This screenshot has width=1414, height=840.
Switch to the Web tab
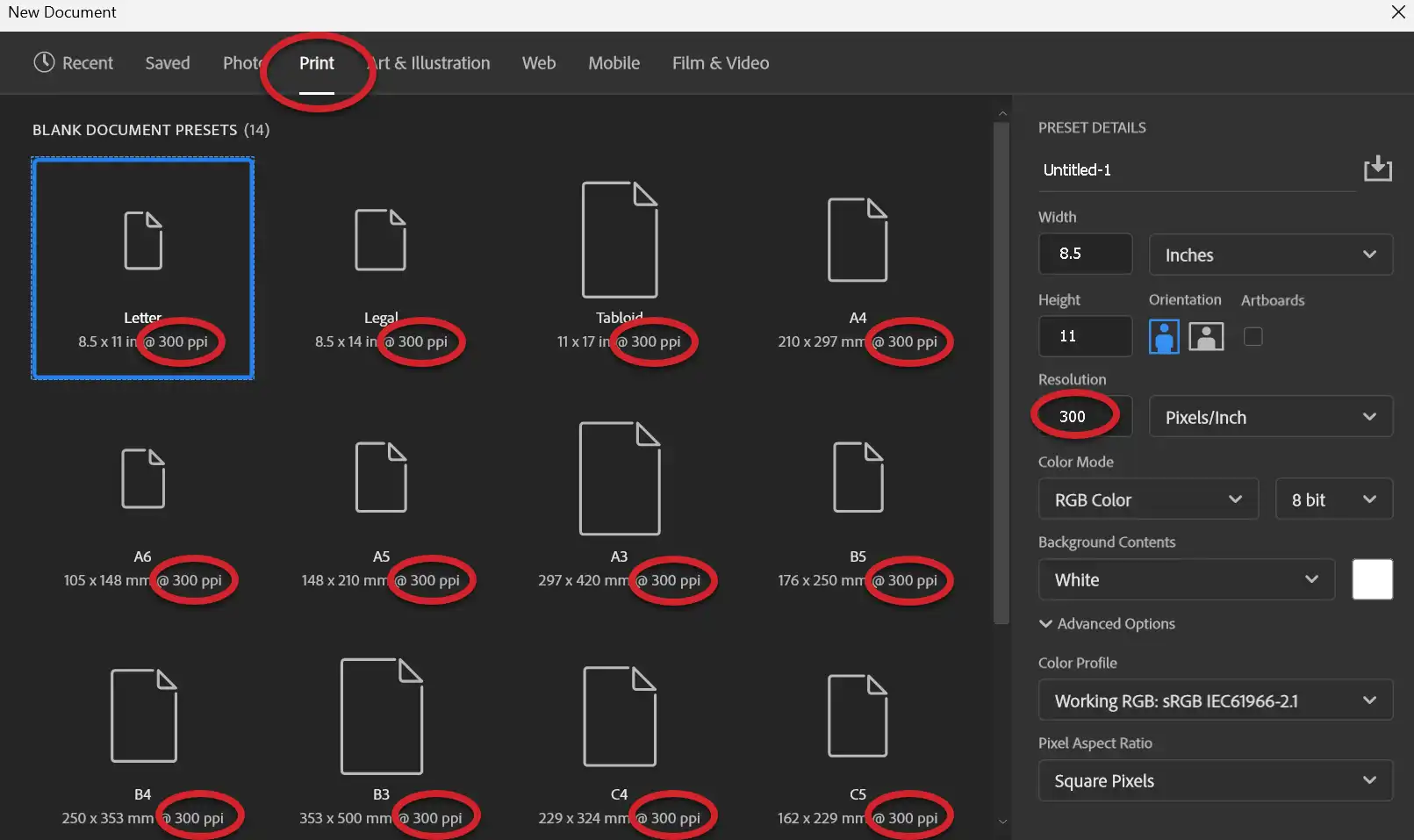click(x=539, y=63)
